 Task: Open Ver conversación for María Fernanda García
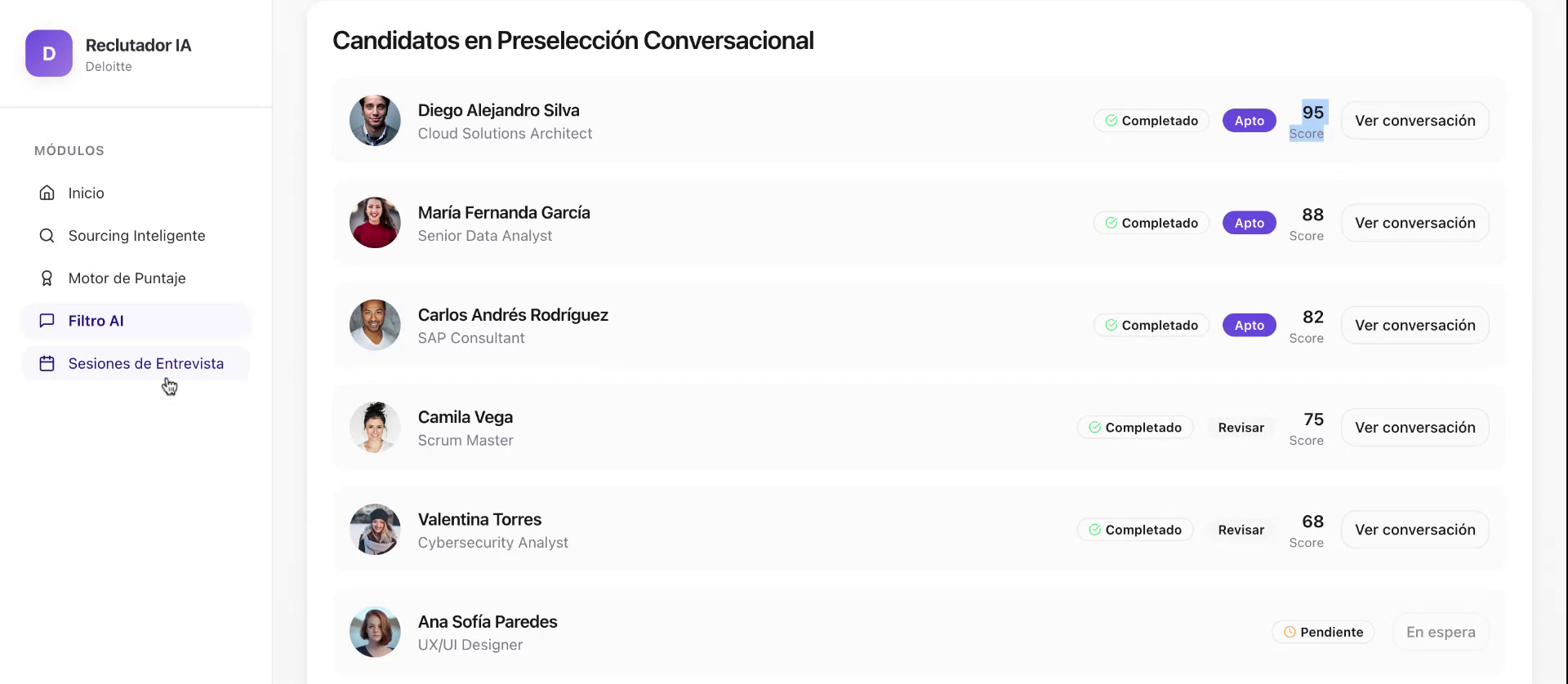[1414, 223]
